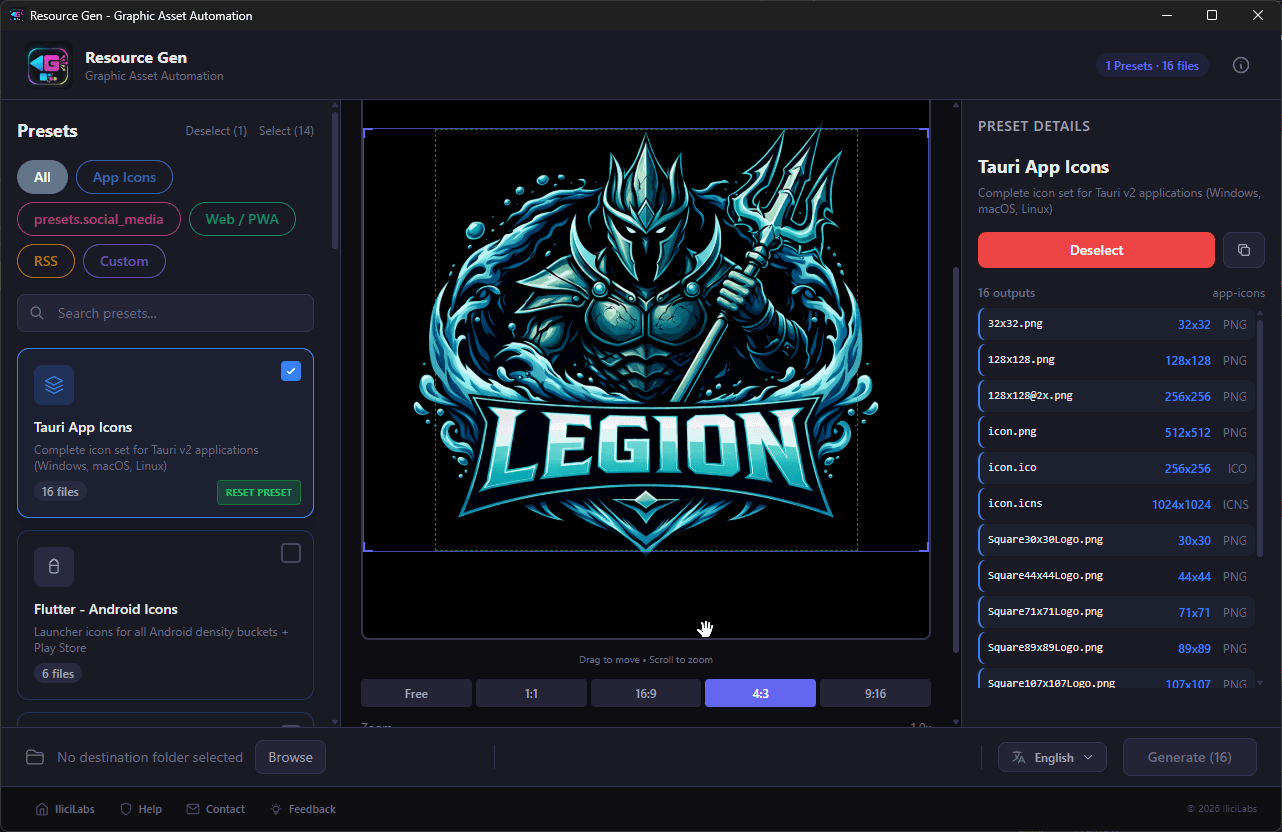Choose the 1:1 ratio option
The image size is (1282, 832).
click(531, 692)
